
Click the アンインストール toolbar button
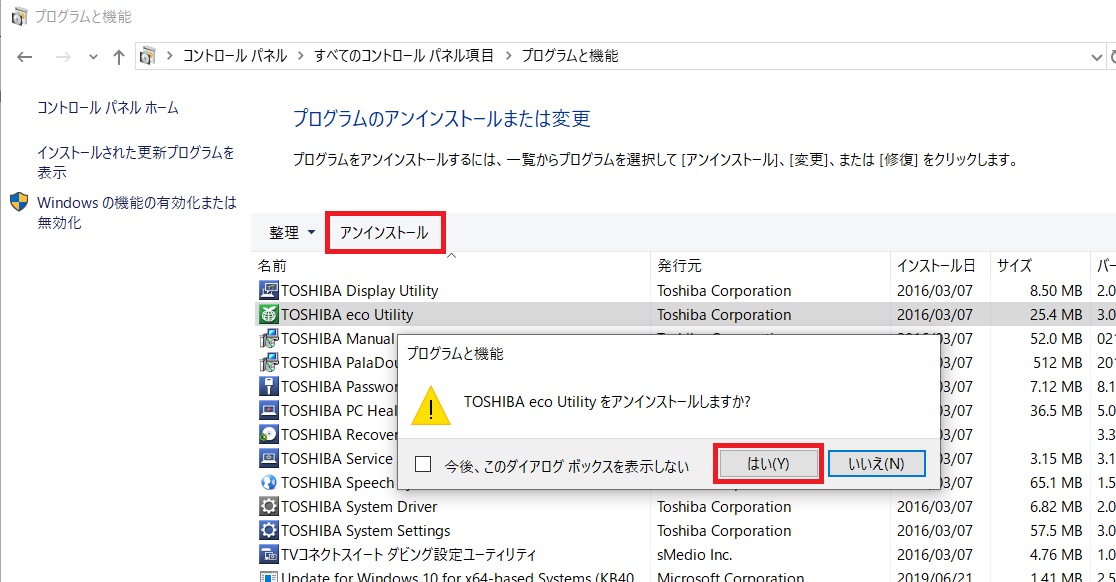point(384,233)
